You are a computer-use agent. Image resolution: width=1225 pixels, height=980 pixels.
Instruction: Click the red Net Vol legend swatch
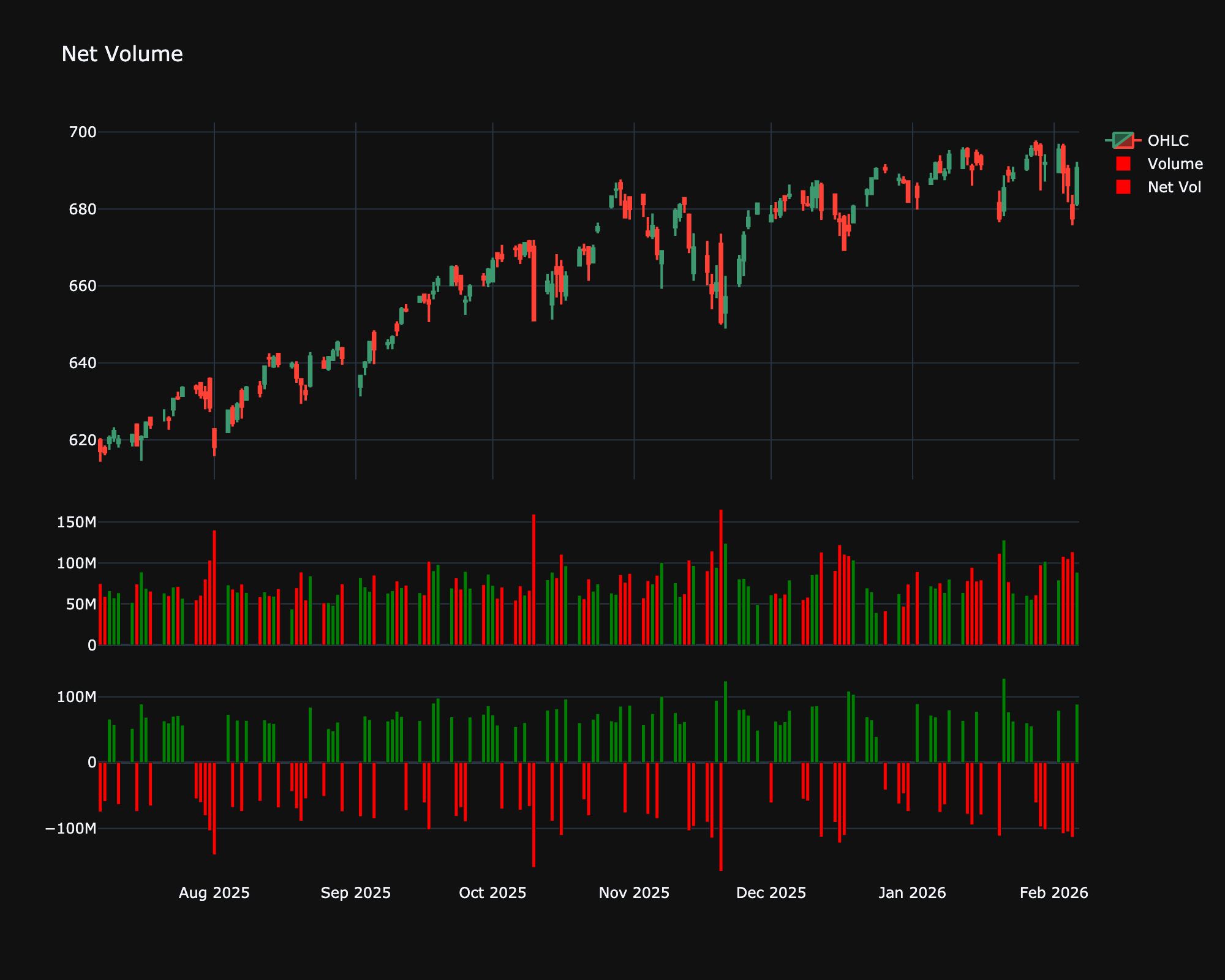point(1123,187)
